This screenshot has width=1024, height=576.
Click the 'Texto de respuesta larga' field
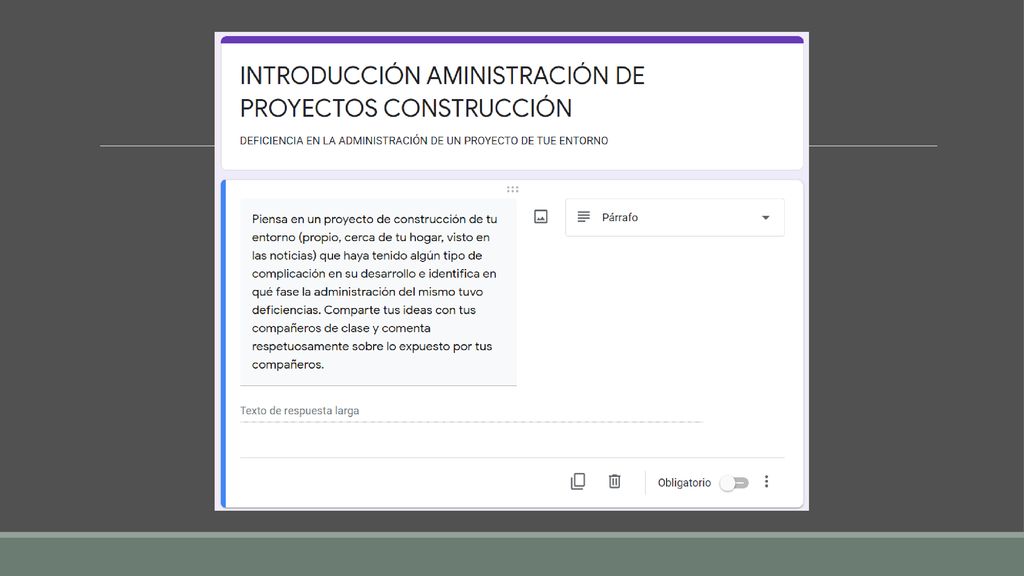pos(471,411)
